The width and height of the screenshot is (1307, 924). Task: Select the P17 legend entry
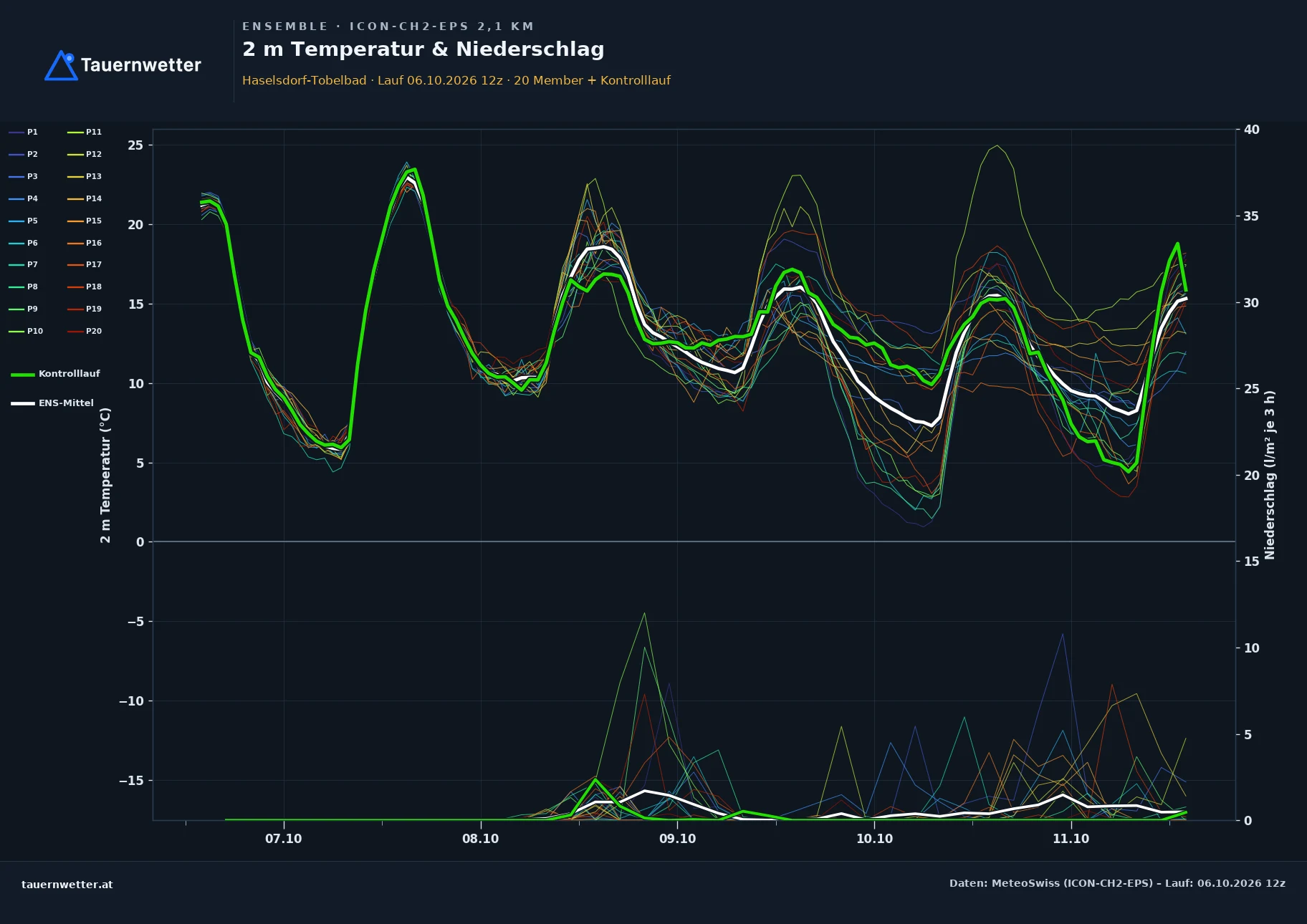click(x=85, y=264)
